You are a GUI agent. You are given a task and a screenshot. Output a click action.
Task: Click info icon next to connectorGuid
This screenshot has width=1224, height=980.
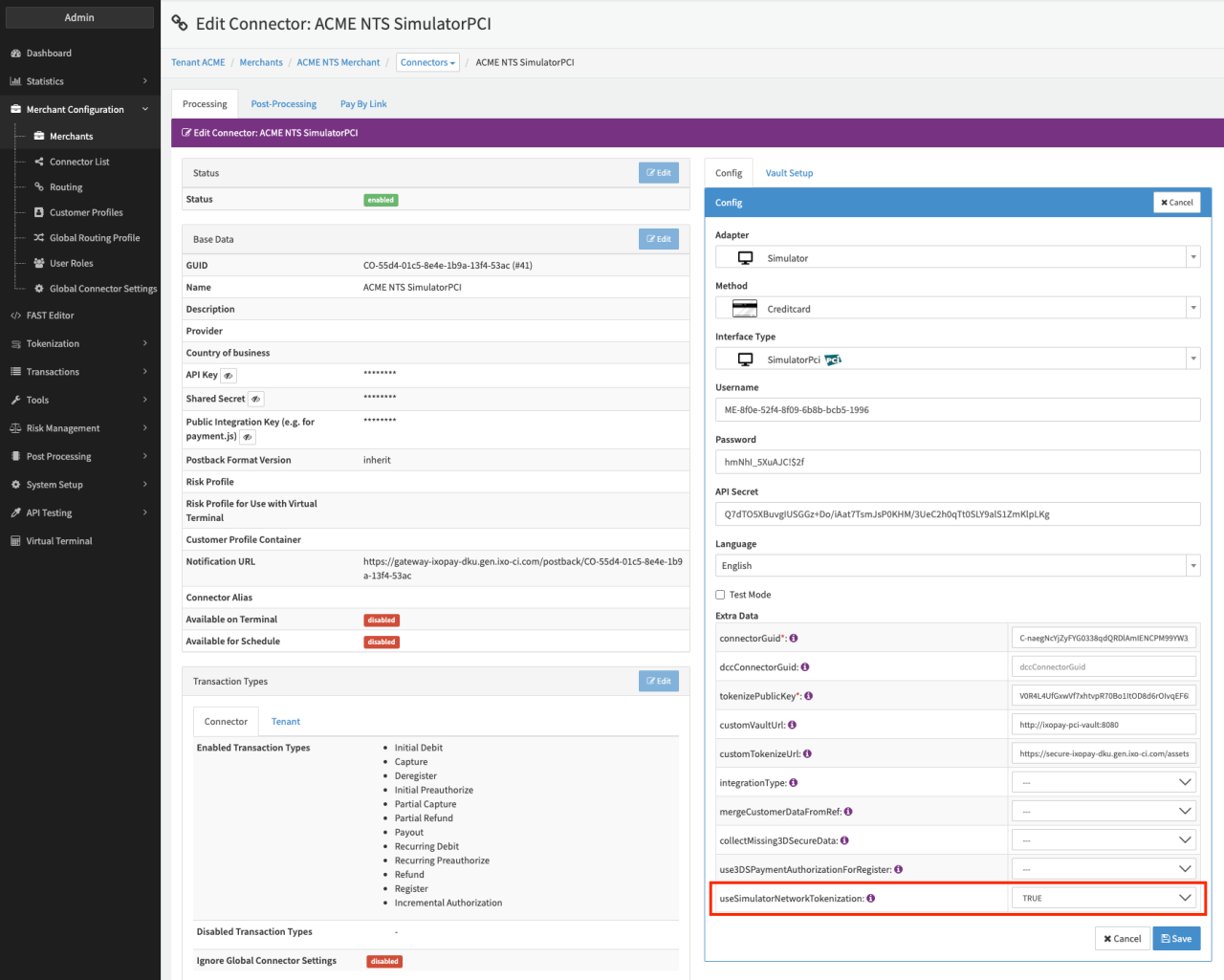point(794,639)
